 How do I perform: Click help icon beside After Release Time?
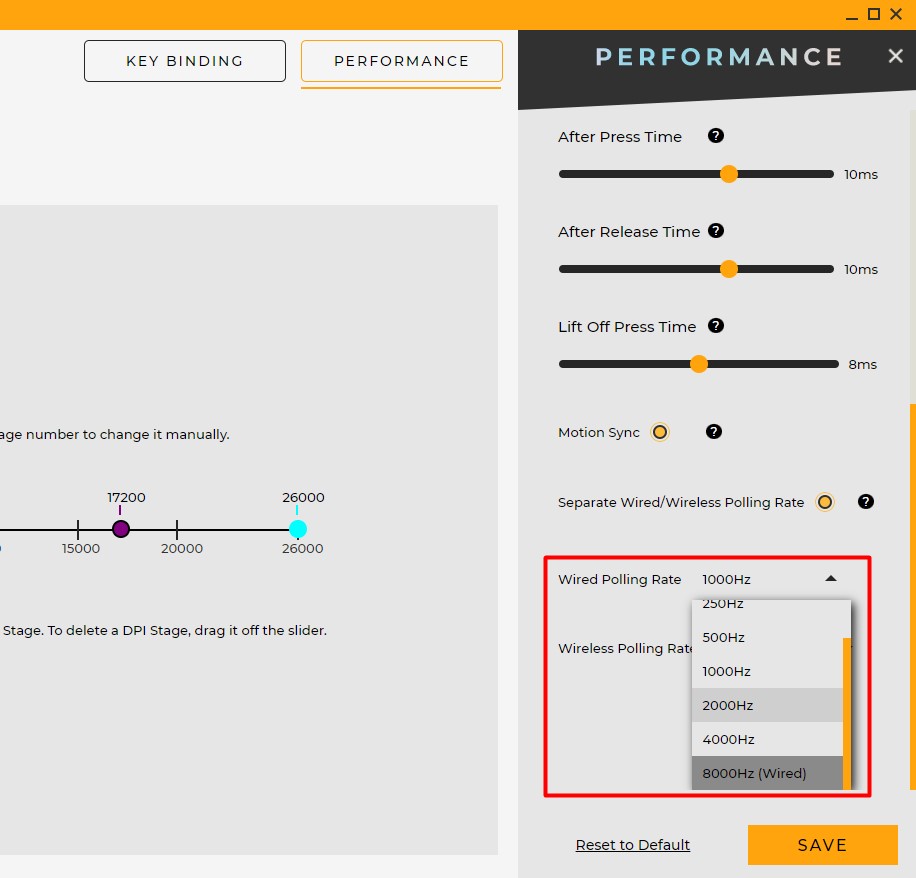715,231
